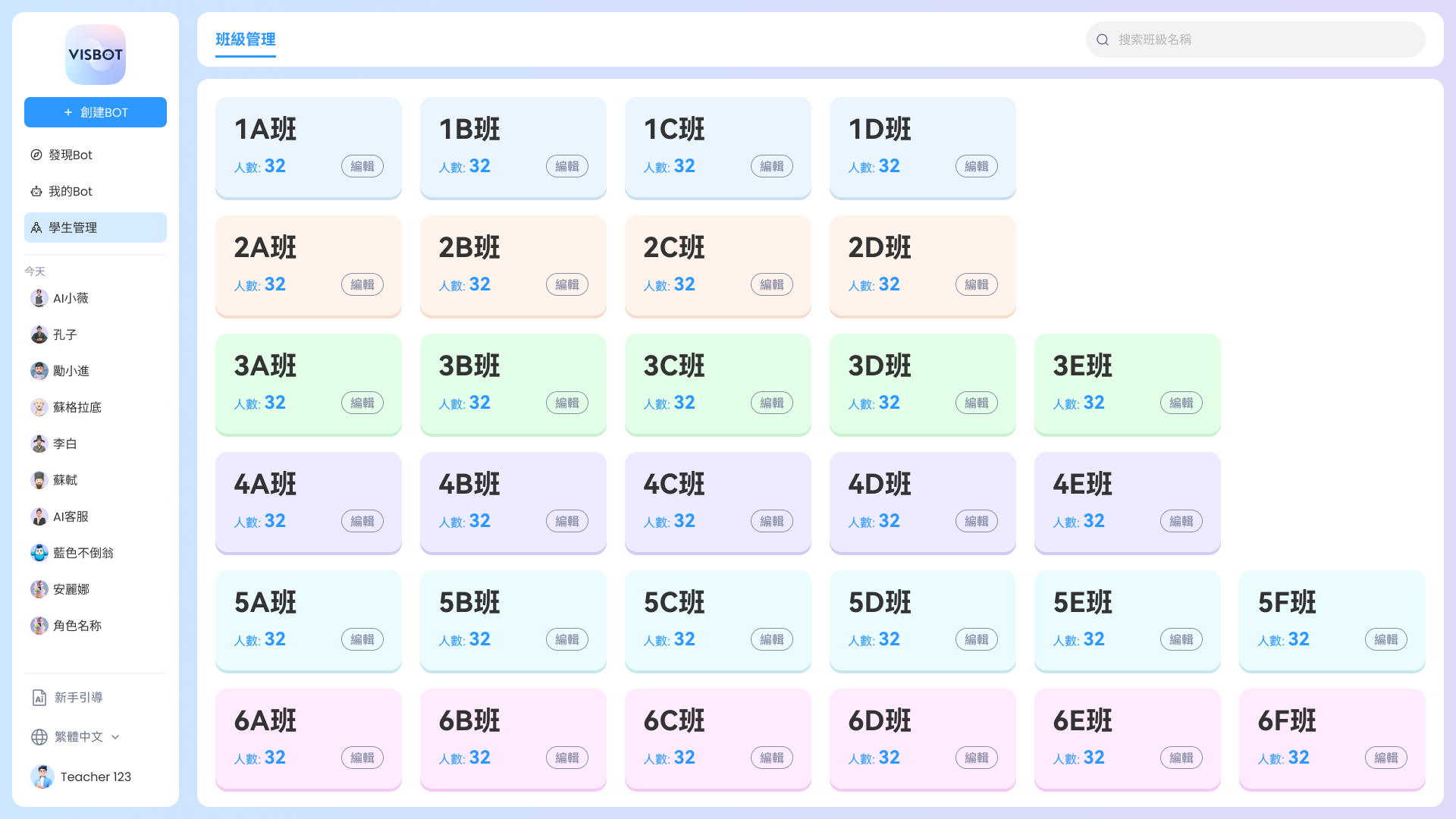Open chat with 孔子 avatar
Screen dimensions: 1456x819
pos(39,334)
